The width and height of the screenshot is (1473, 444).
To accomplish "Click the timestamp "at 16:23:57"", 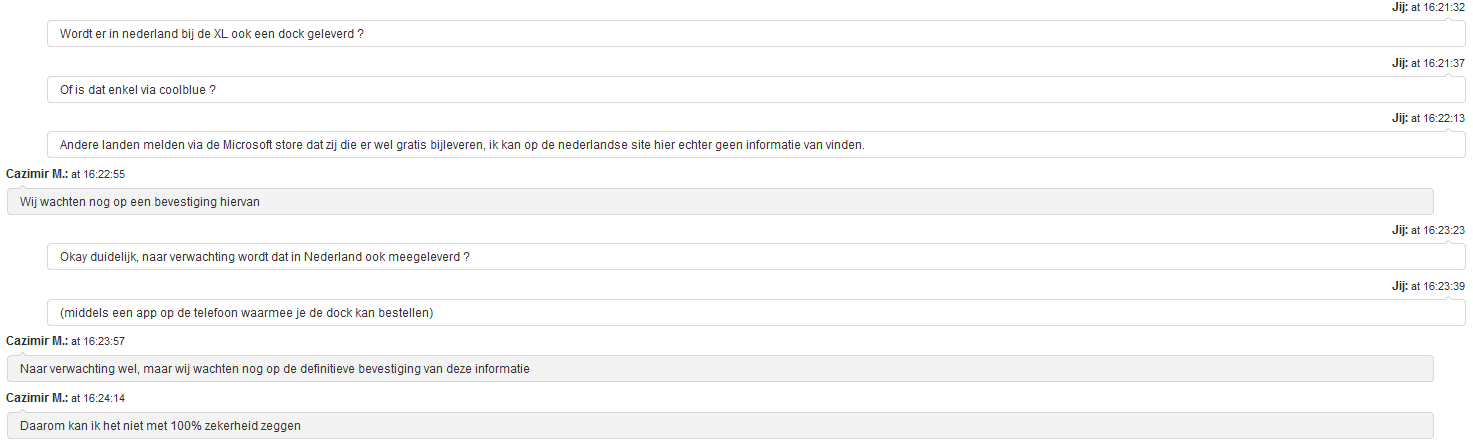I will point(98,342).
